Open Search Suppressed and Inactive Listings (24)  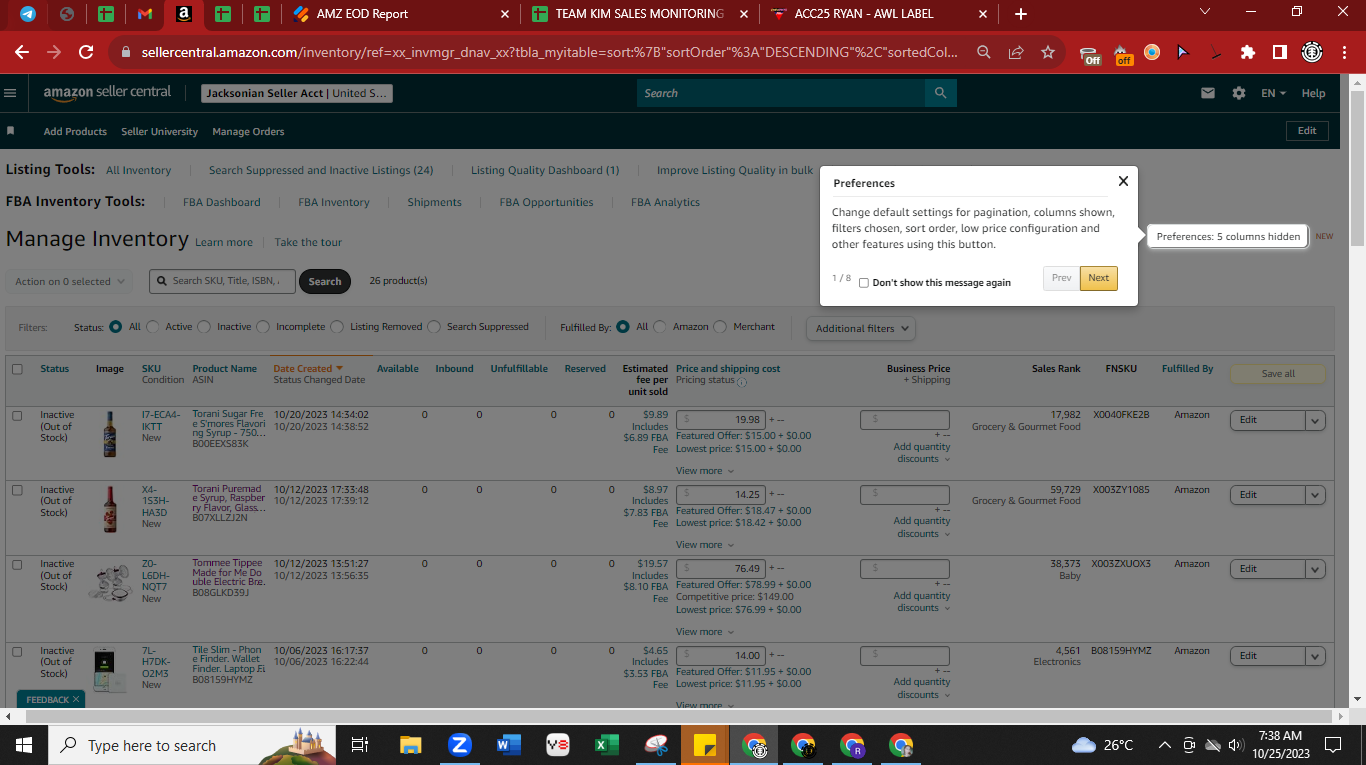pyautogui.click(x=321, y=170)
